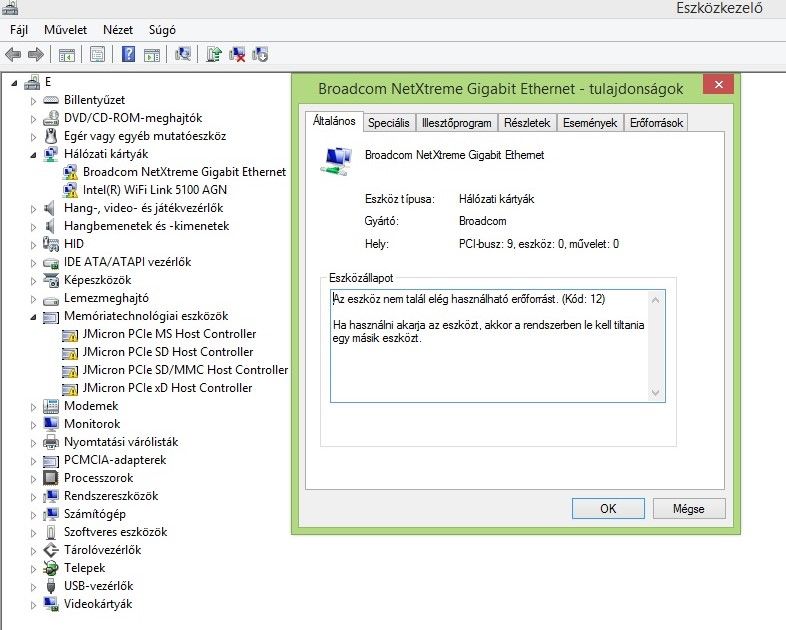Expand the Billentyűzet category
This screenshot has height=630, width=786.
34,101
